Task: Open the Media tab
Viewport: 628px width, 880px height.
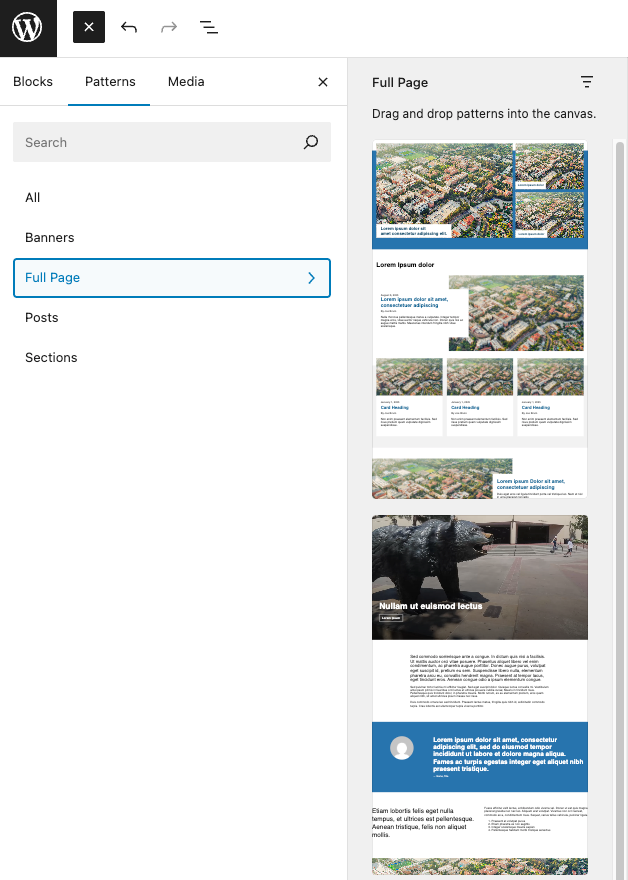Action: click(x=186, y=82)
